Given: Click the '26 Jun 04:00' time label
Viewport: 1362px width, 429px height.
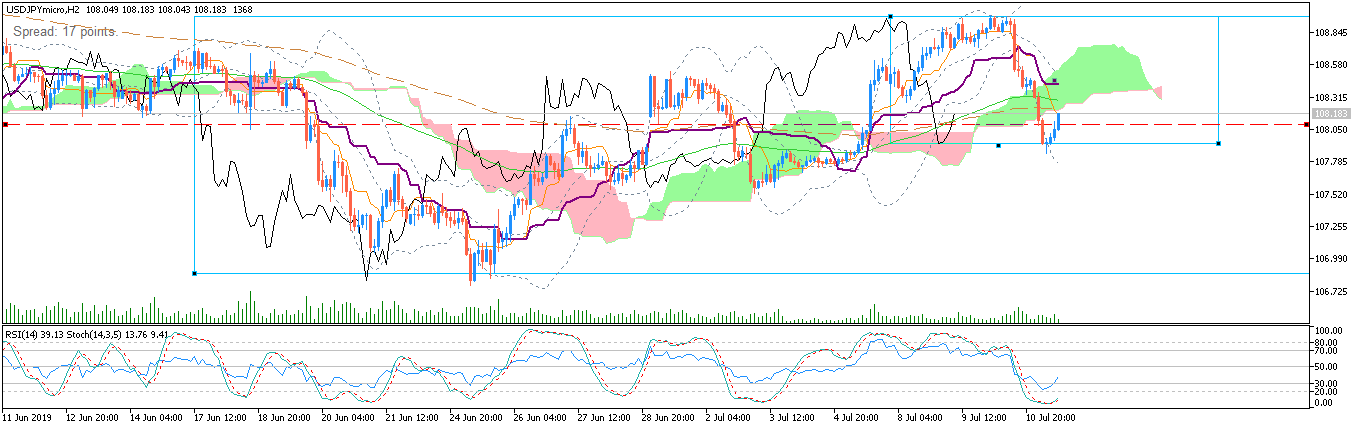Looking at the screenshot, I should point(538,416).
